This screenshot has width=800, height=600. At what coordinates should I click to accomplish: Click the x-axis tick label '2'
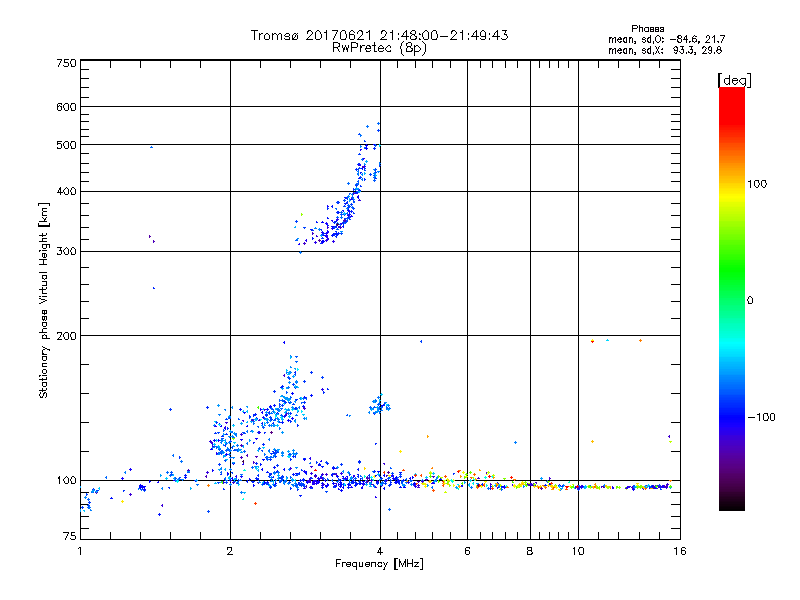[230, 551]
